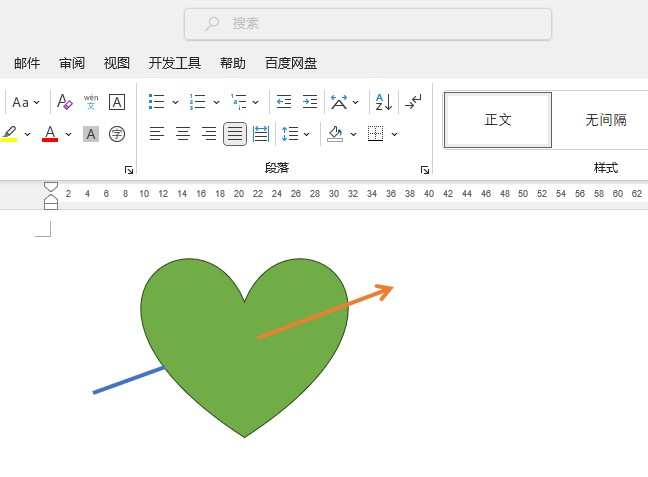The width and height of the screenshot is (648, 477).
Task: Sort text with A-Z icon
Action: [384, 102]
